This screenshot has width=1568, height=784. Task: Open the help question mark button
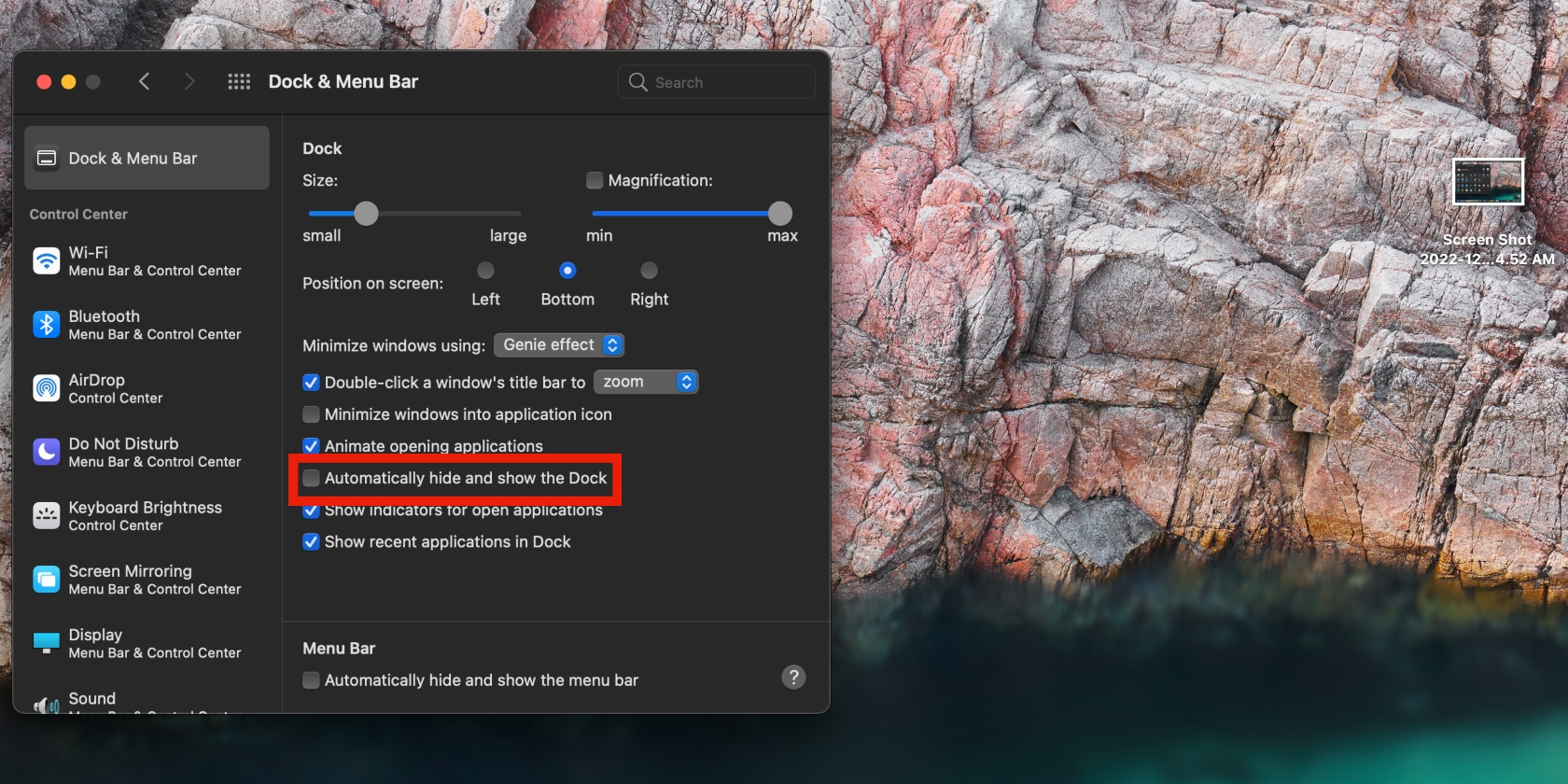(793, 678)
